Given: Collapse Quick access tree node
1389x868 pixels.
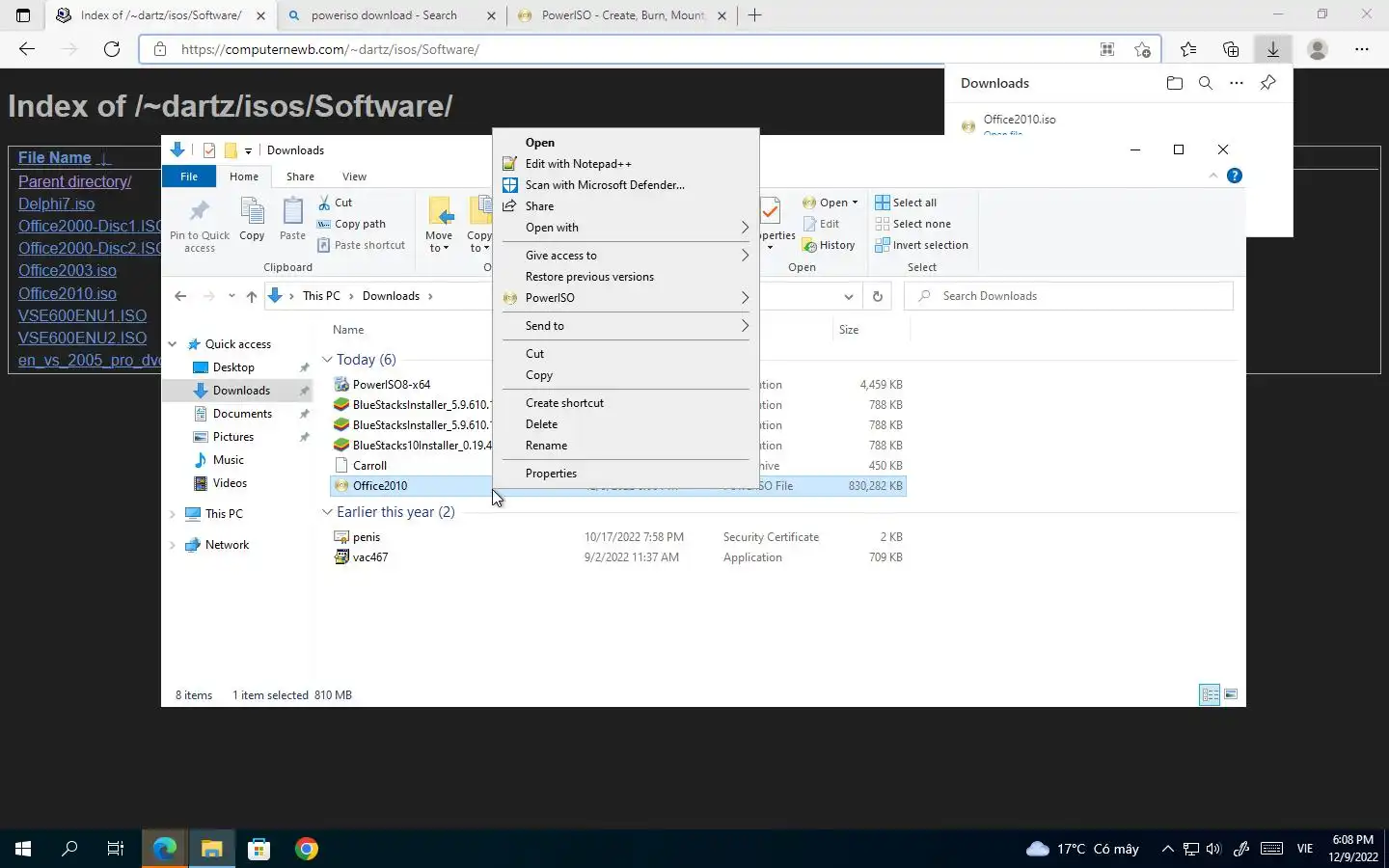Looking at the screenshot, I should pyautogui.click(x=173, y=344).
